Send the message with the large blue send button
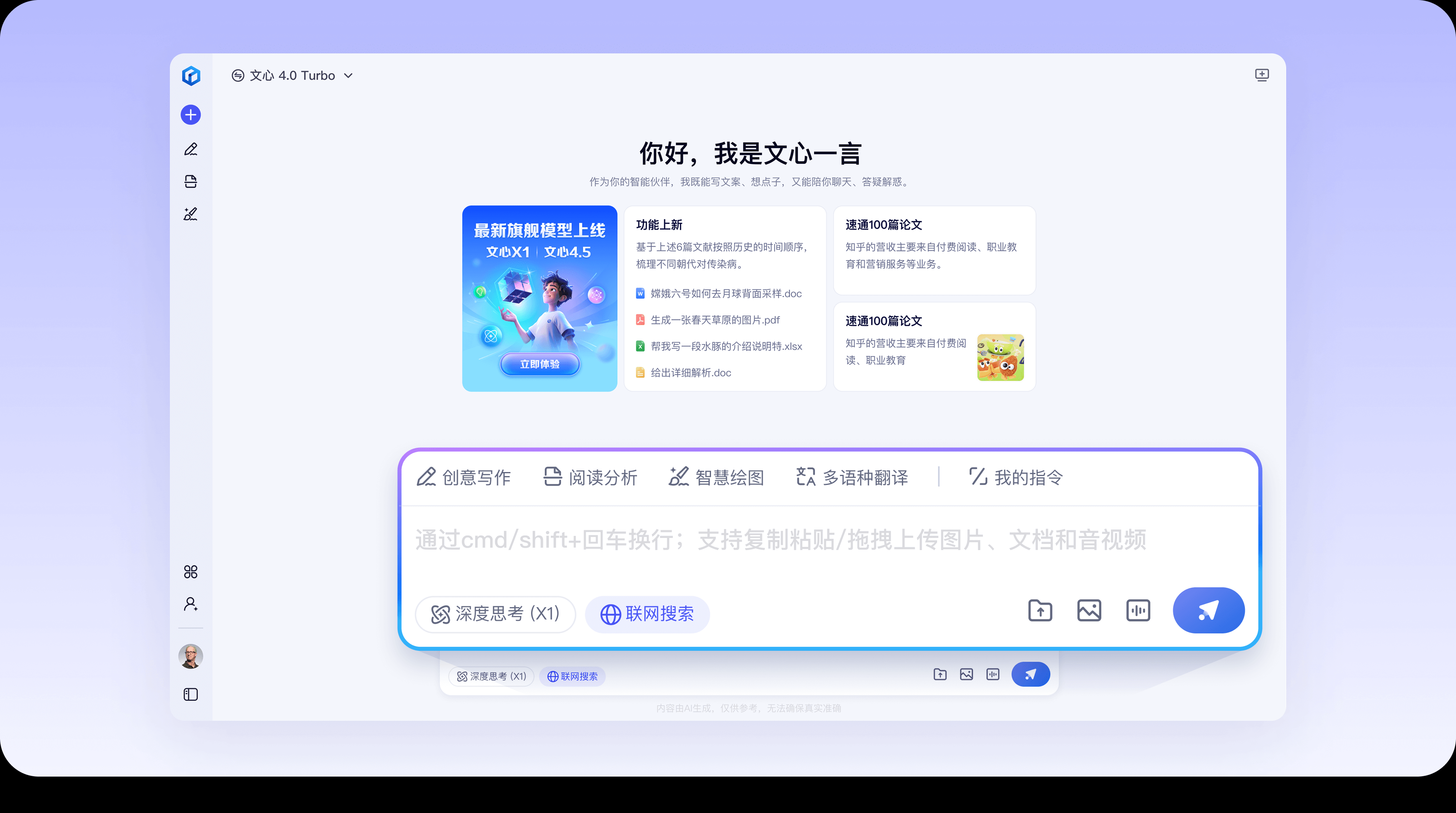 (1208, 611)
